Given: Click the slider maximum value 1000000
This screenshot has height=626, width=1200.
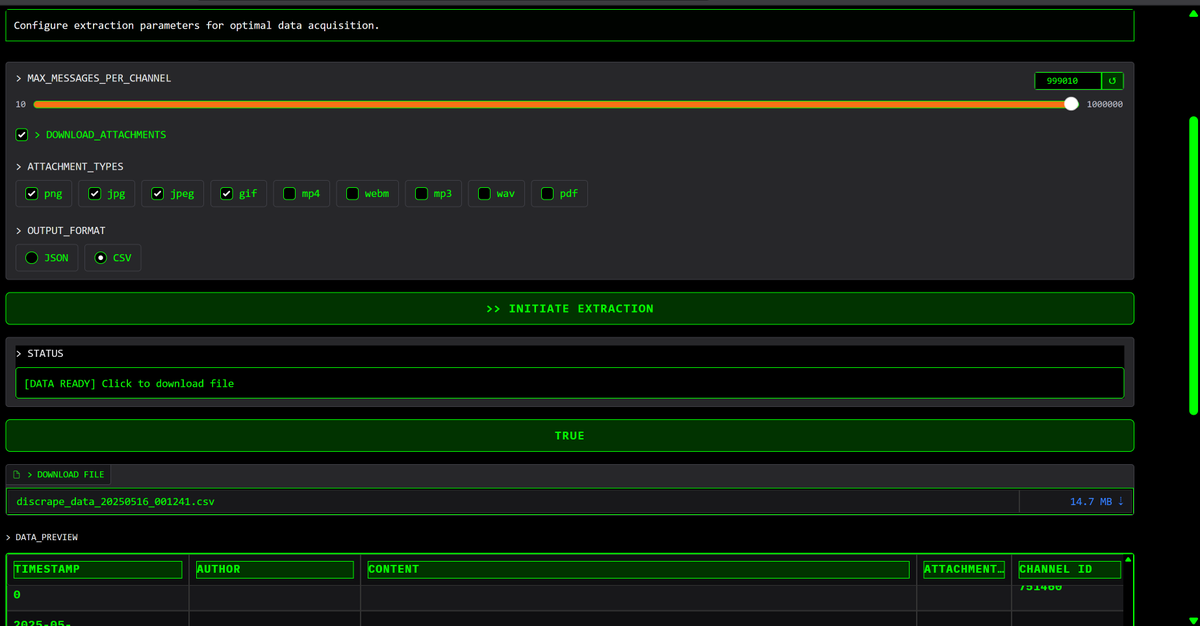Looking at the screenshot, I should click(1105, 104).
